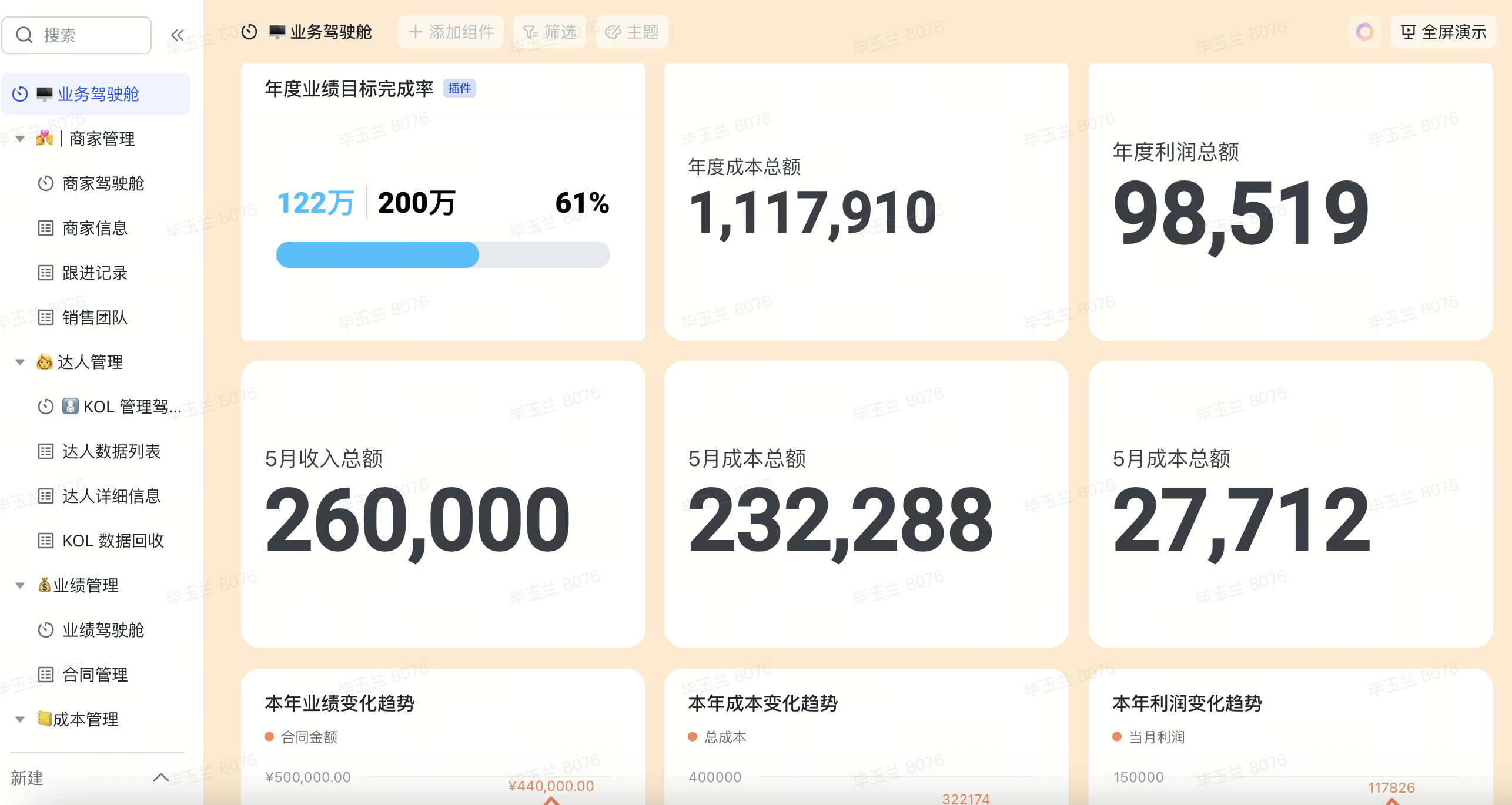Collapse the sidebar with double-chevron icon
The width and height of the screenshot is (1512, 805).
coord(177,35)
